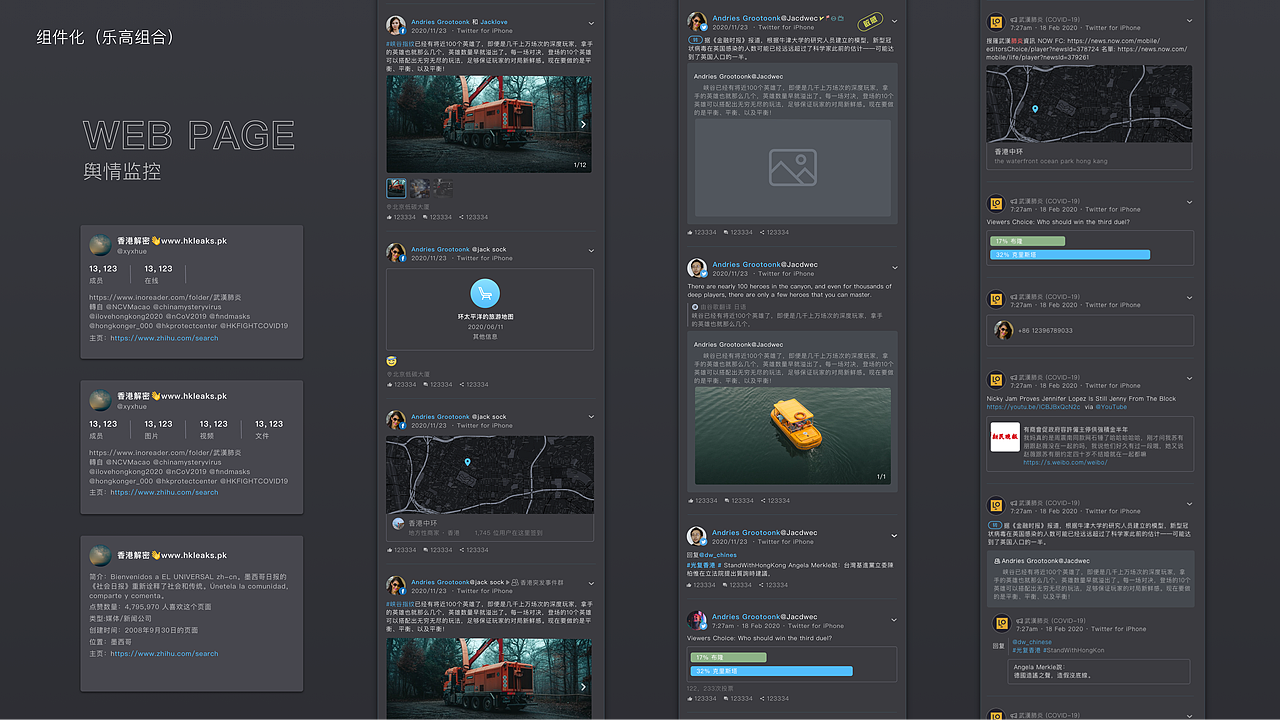This screenshot has width=1280, height=720.
Task: Click the 新增 badge
Action: [x=870, y=20]
